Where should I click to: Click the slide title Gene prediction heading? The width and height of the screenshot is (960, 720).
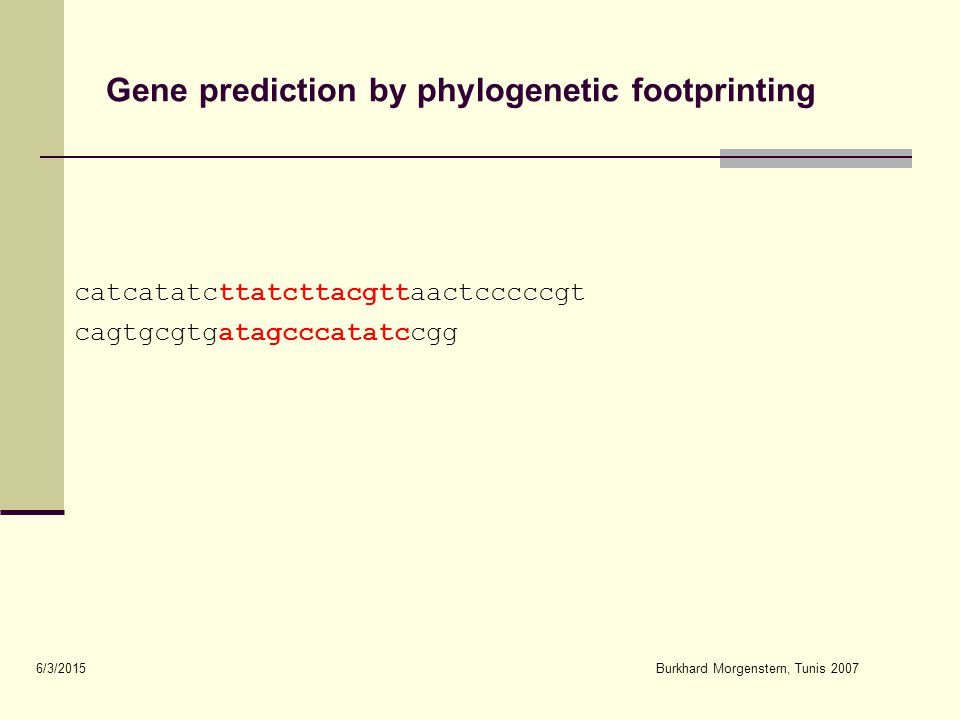(460, 91)
